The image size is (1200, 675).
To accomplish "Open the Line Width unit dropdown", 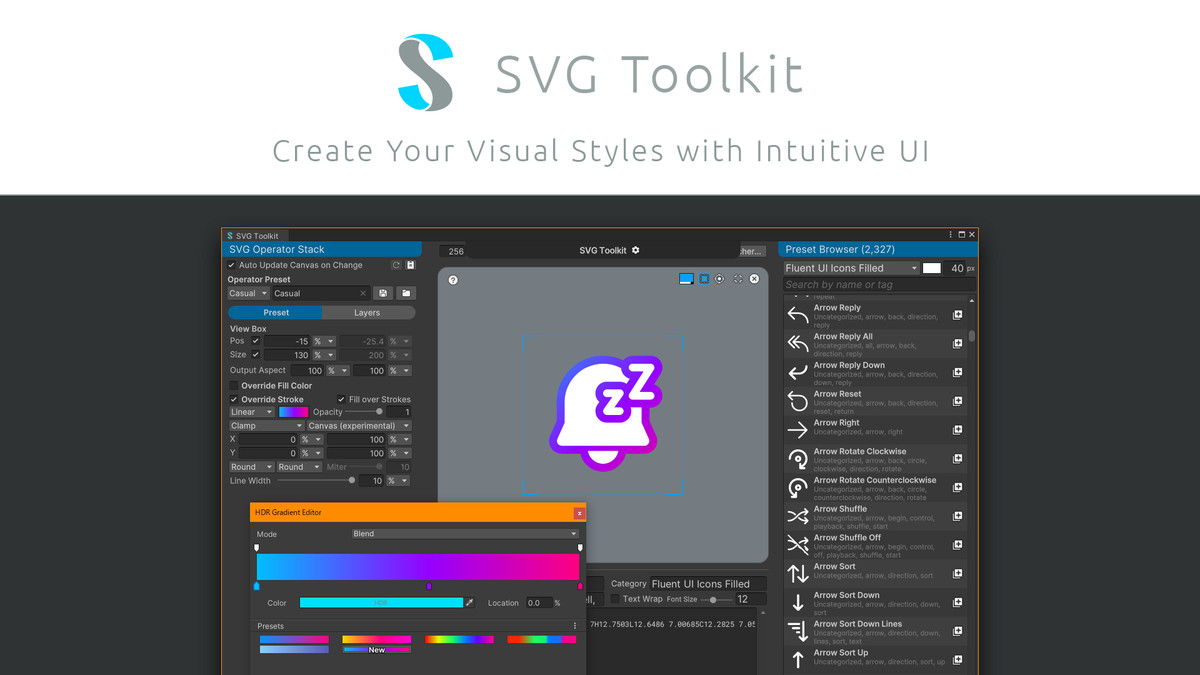I will [398, 481].
